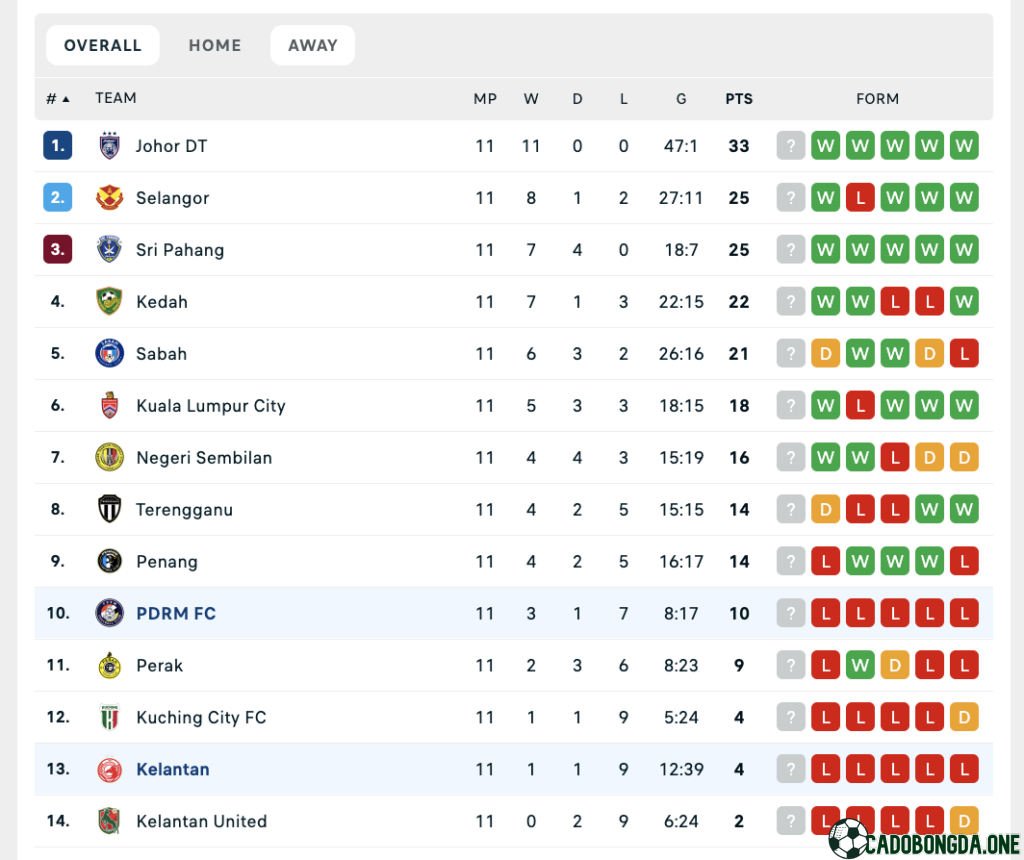Sort standings by MP column header
The width and height of the screenshot is (1024, 860).
pos(485,99)
